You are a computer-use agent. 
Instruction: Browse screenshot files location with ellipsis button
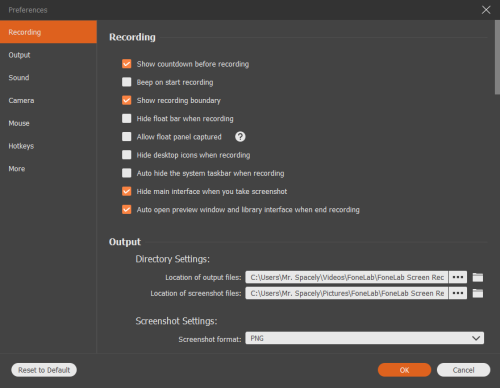[458, 293]
